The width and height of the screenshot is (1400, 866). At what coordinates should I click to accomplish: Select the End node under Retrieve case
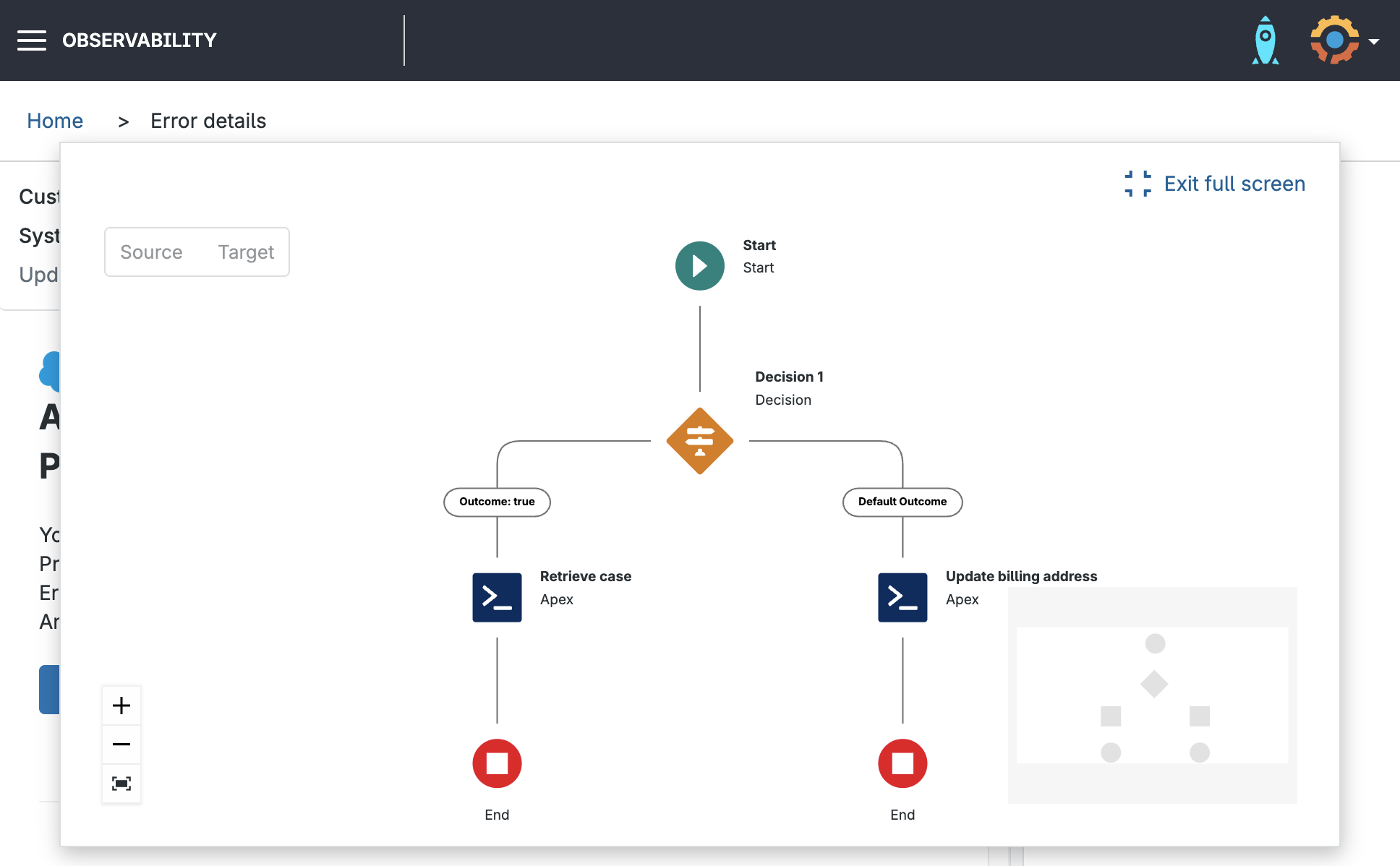tap(497, 763)
